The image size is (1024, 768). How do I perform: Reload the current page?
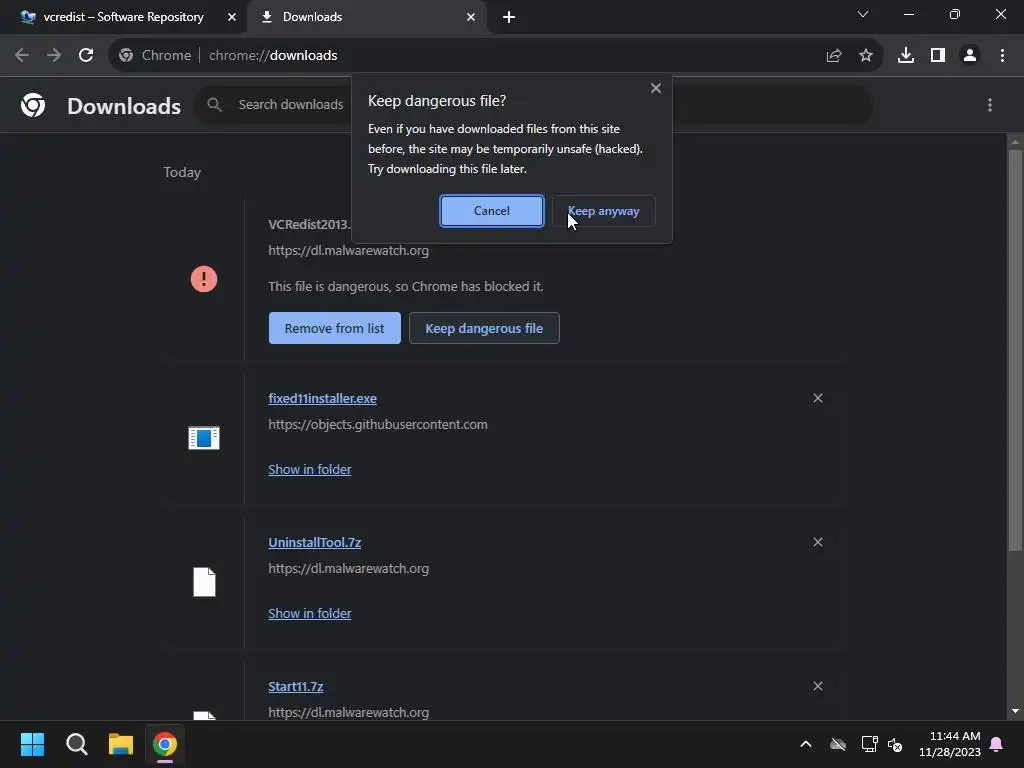pos(86,56)
